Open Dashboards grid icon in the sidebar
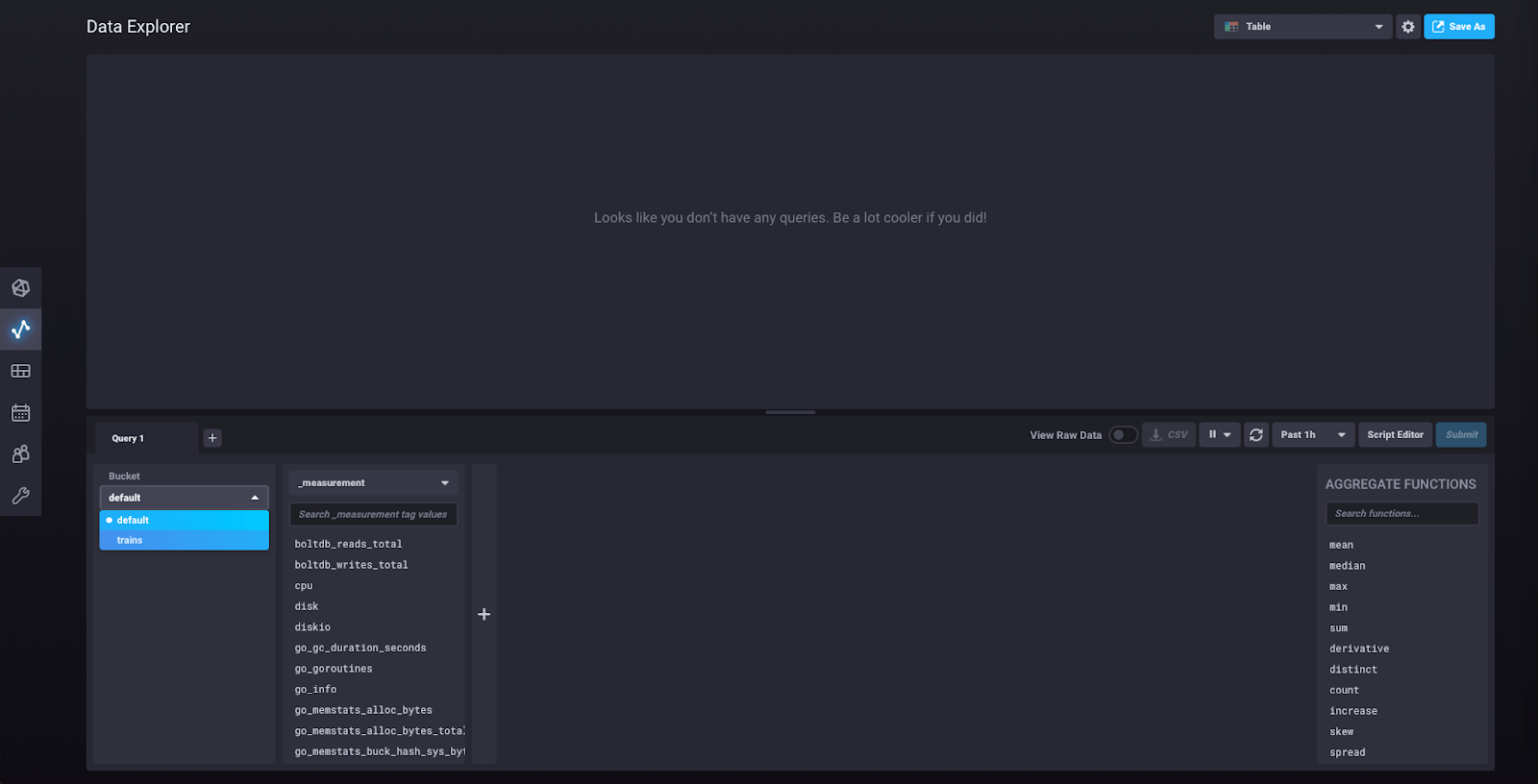 20,371
